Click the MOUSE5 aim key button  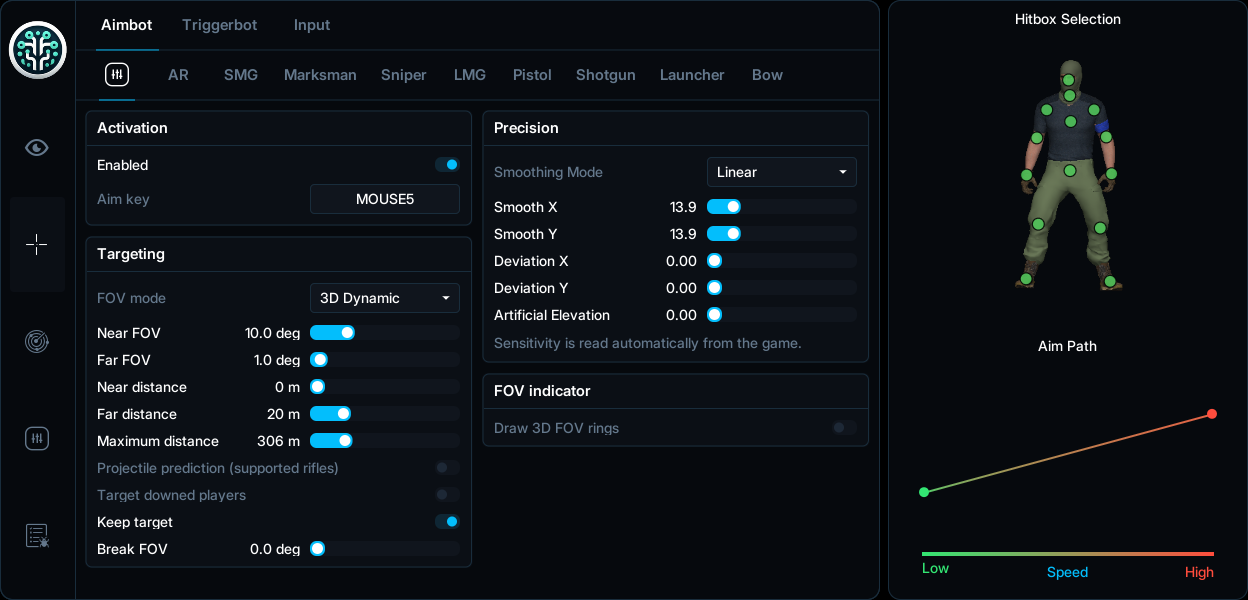click(385, 199)
